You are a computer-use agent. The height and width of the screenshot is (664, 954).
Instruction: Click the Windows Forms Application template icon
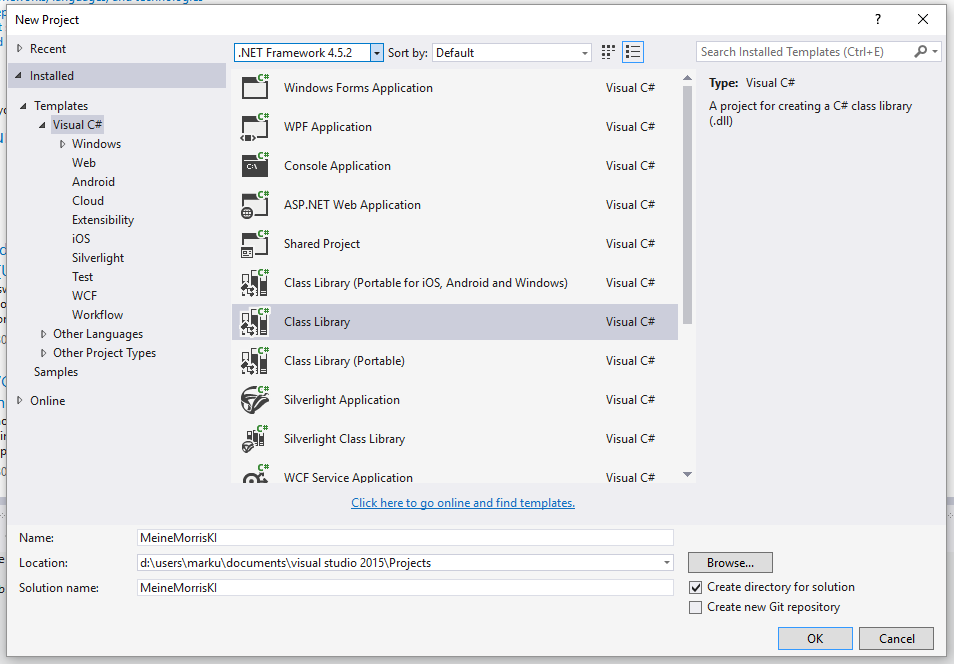click(x=256, y=88)
